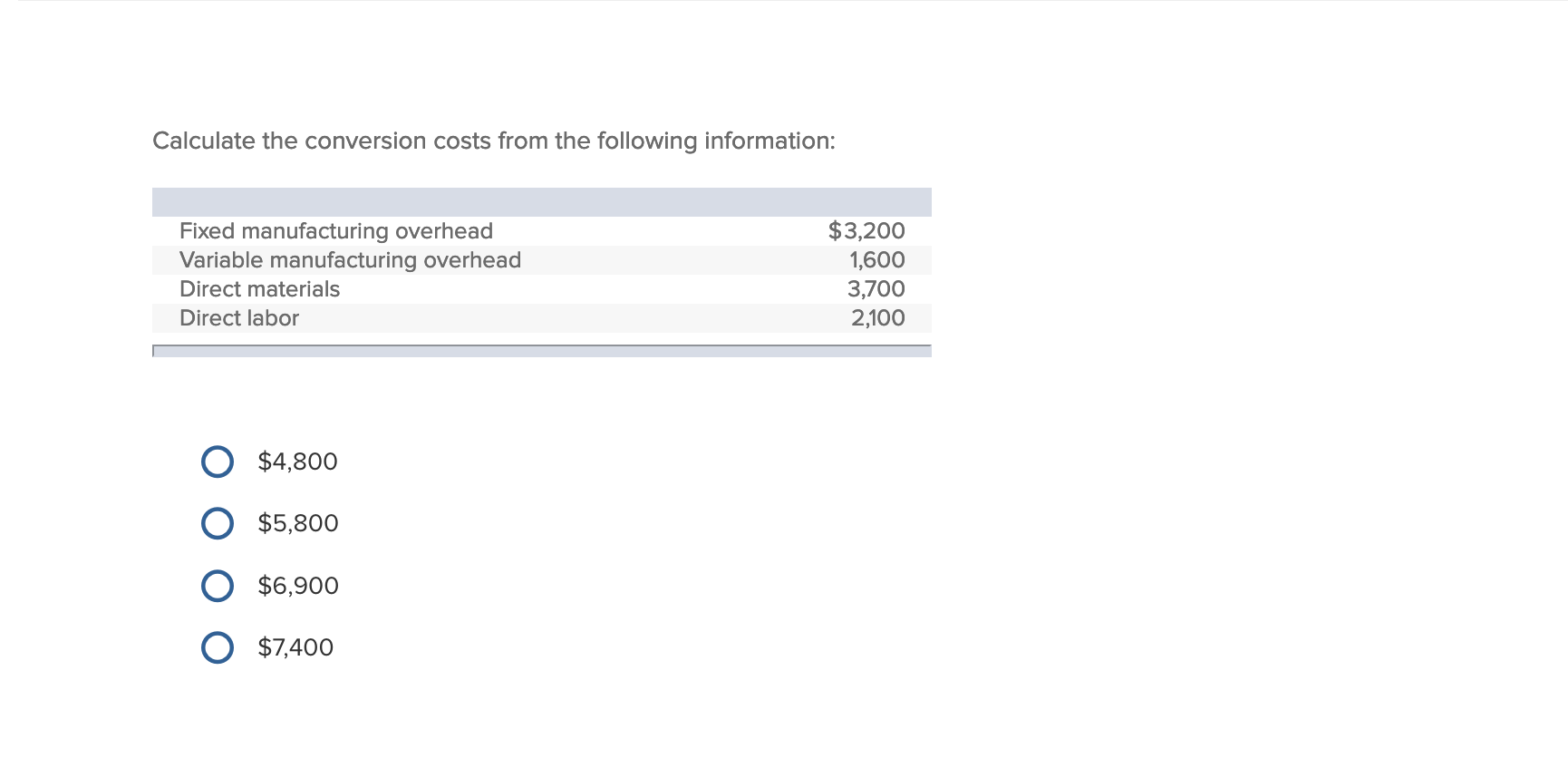Select the $4,800 radio button
This screenshot has width=1568, height=758.
pyautogui.click(x=218, y=461)
